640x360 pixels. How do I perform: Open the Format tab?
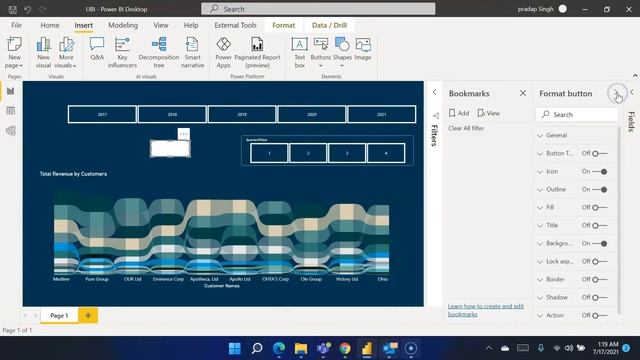coord(284,25)
